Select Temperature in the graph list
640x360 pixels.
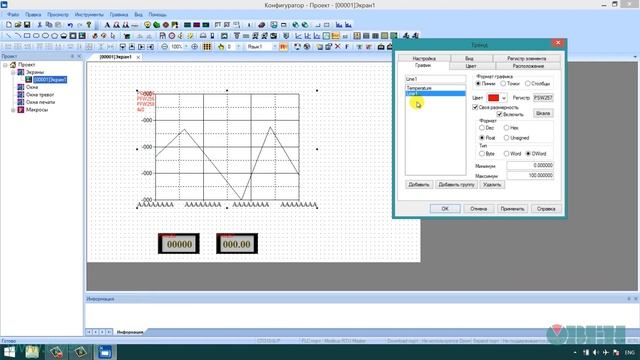pos(435,88)
